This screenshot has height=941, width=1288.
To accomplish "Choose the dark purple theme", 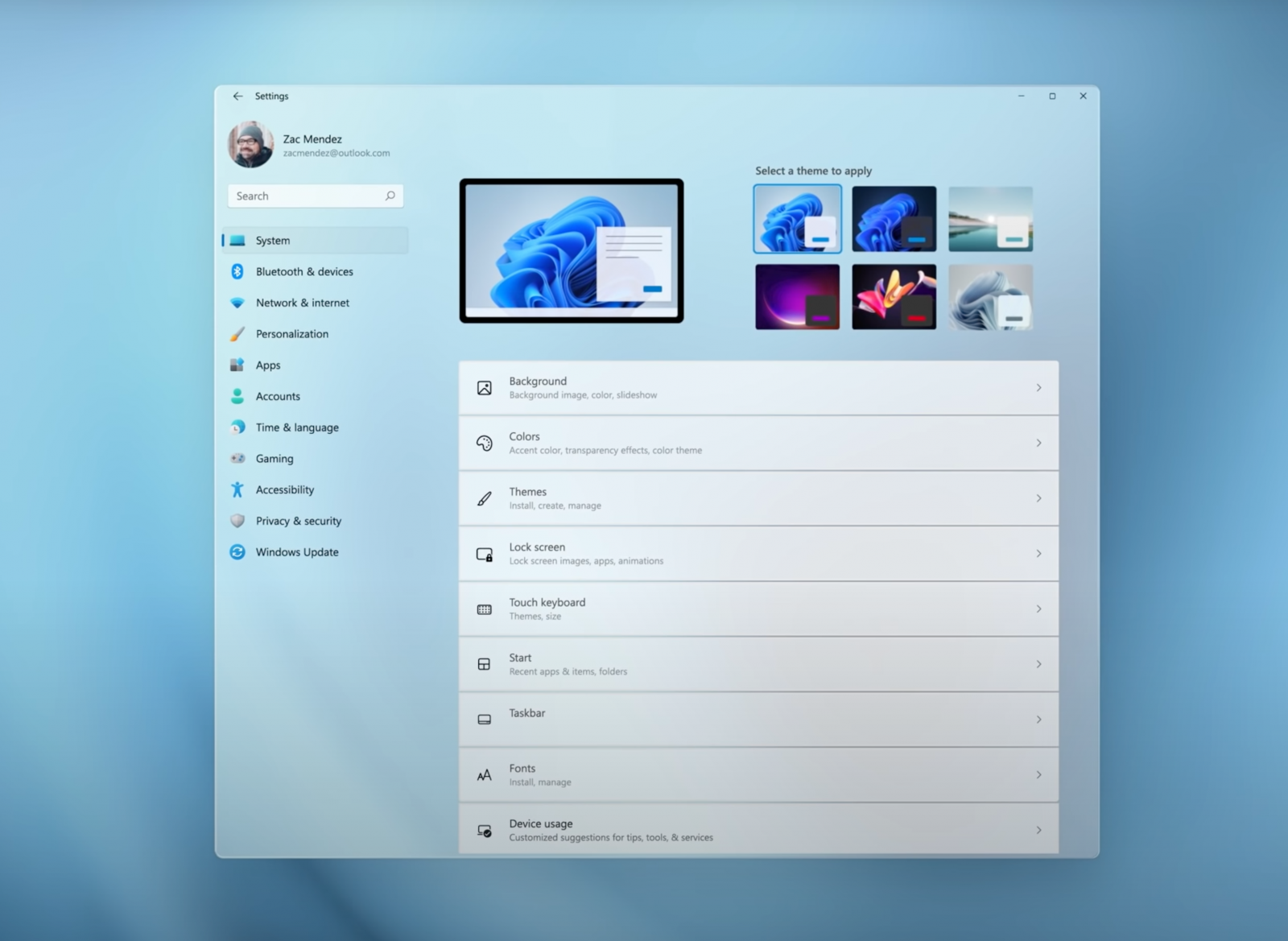I will pyautogui.click(x=797, y=296).
